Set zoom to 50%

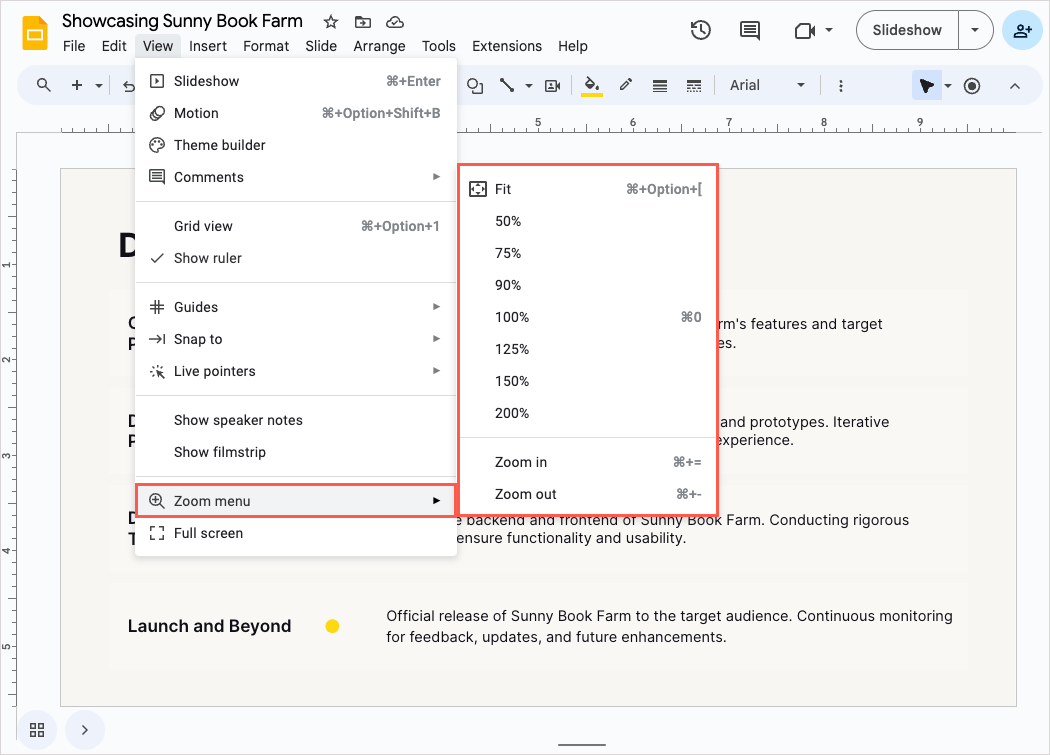coord(588,221)
